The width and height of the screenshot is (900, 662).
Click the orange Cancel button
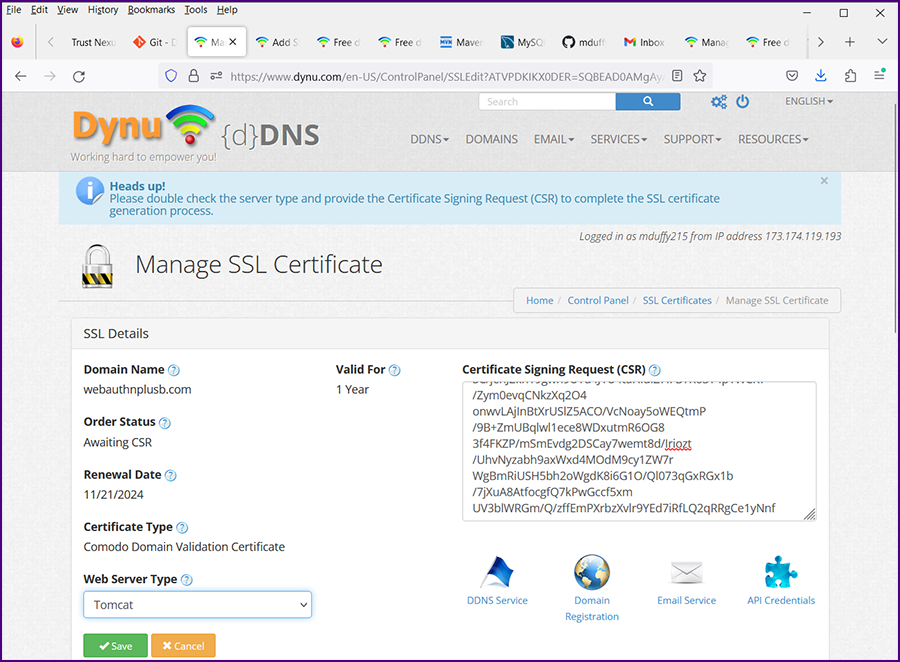[183, 646]
